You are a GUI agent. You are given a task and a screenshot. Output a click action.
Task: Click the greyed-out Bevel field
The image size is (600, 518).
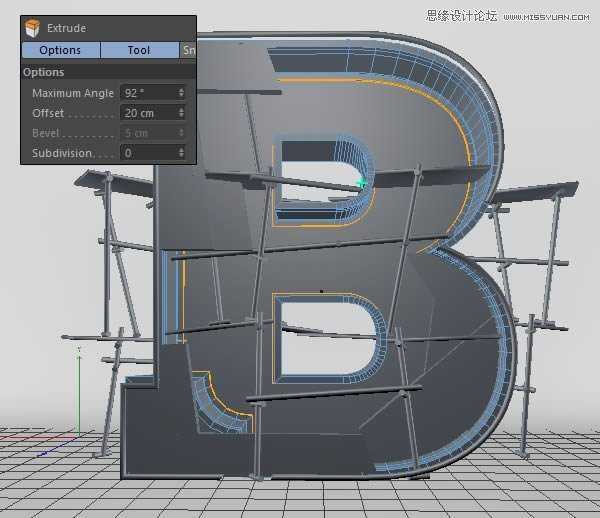click(148, 133)
